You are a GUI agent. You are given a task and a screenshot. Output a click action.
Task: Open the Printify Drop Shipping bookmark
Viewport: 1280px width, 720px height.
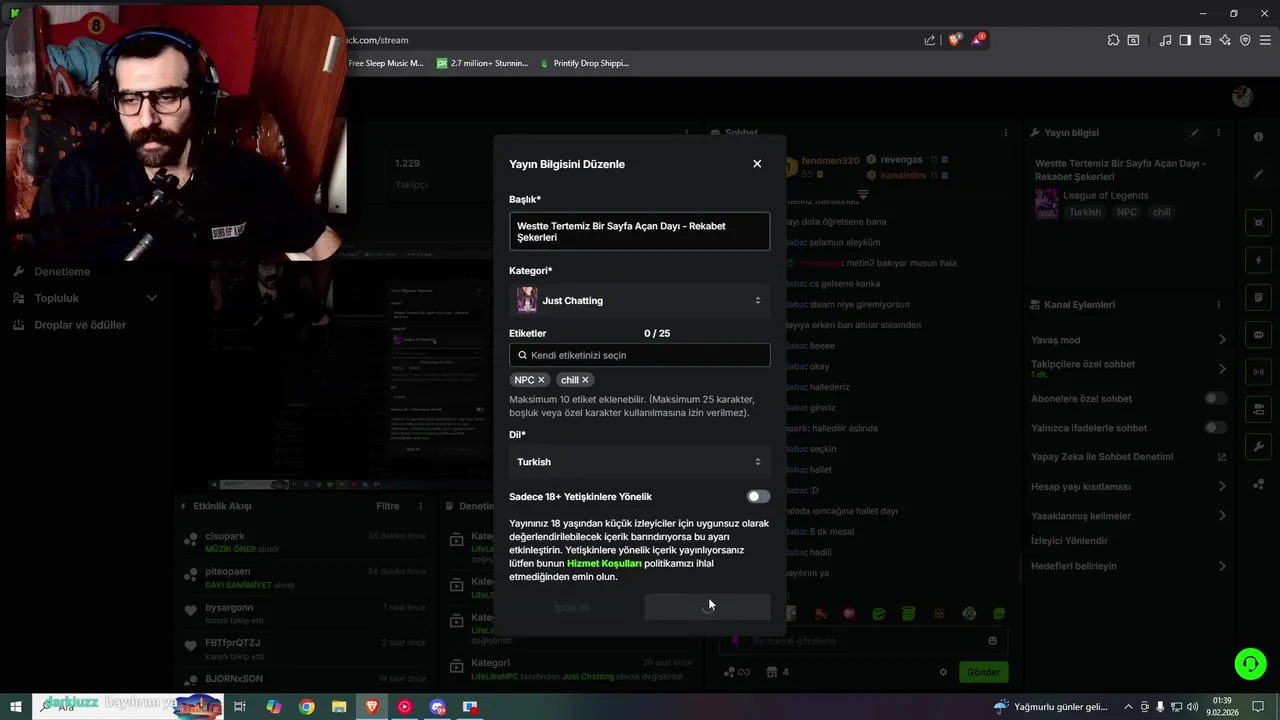(584, 63)
